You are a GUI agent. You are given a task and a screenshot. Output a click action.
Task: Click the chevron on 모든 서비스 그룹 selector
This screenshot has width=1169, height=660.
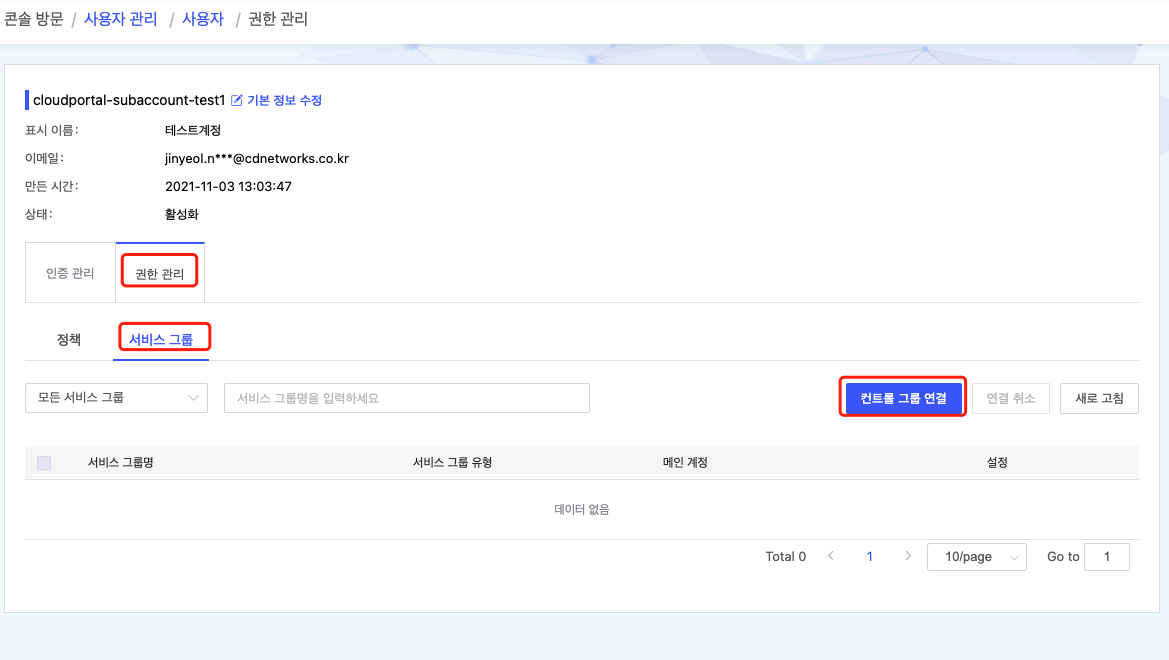(x=196, y=398)
